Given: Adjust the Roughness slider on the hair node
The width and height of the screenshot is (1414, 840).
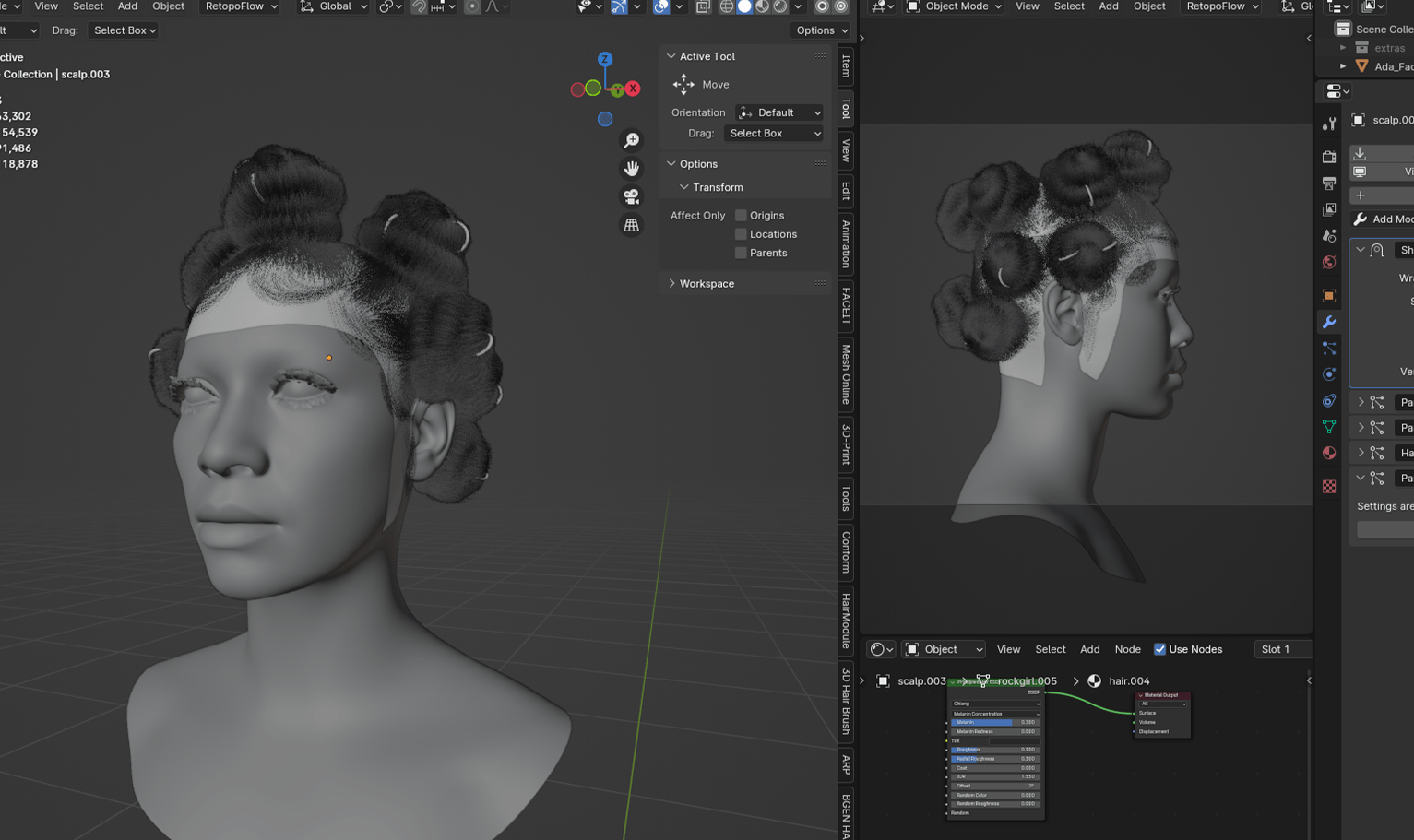Looking at the screenshot, I should click(995, 750).
